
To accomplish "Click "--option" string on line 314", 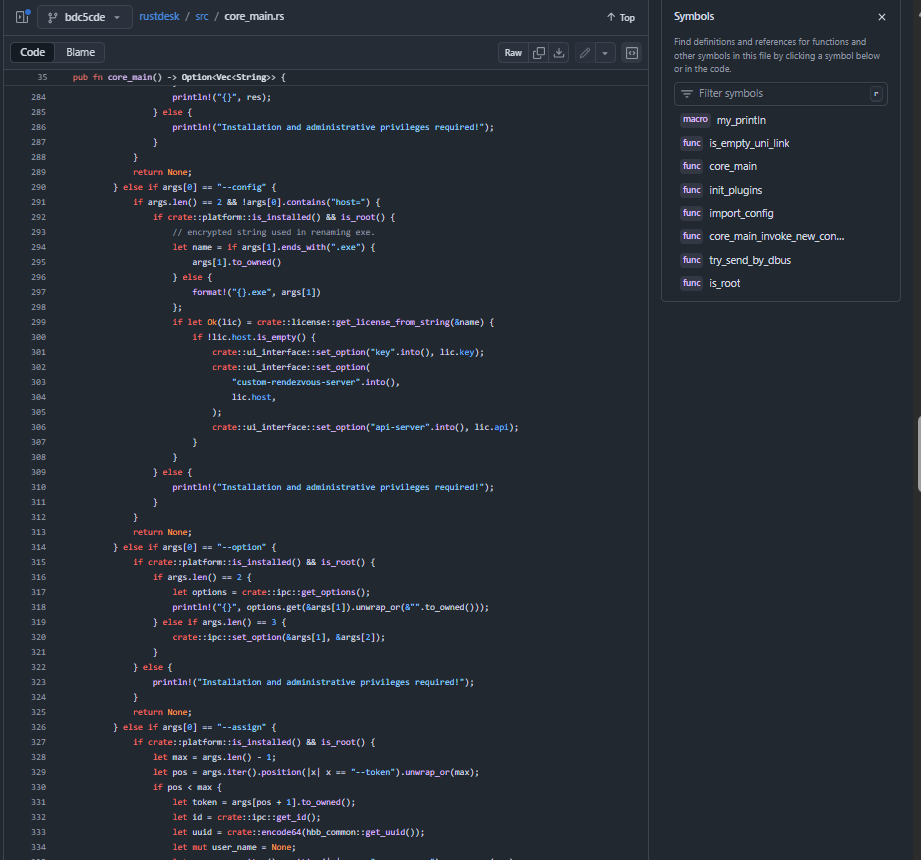I will click(x=241, y=547).
